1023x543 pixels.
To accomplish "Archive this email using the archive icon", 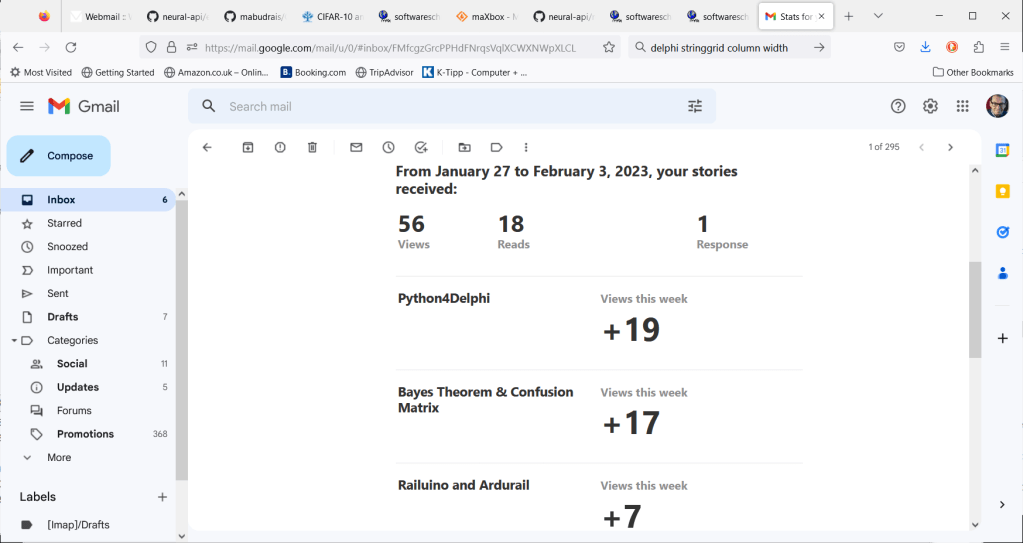I will [248, 147].
